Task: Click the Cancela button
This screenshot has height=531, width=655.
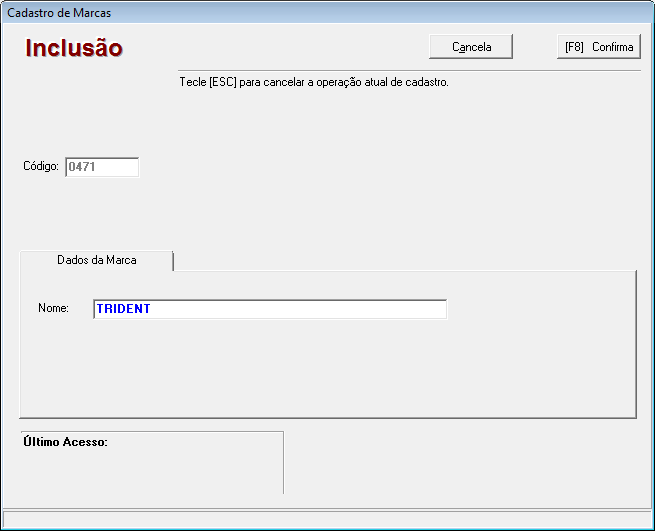Action: coord(471,47)
